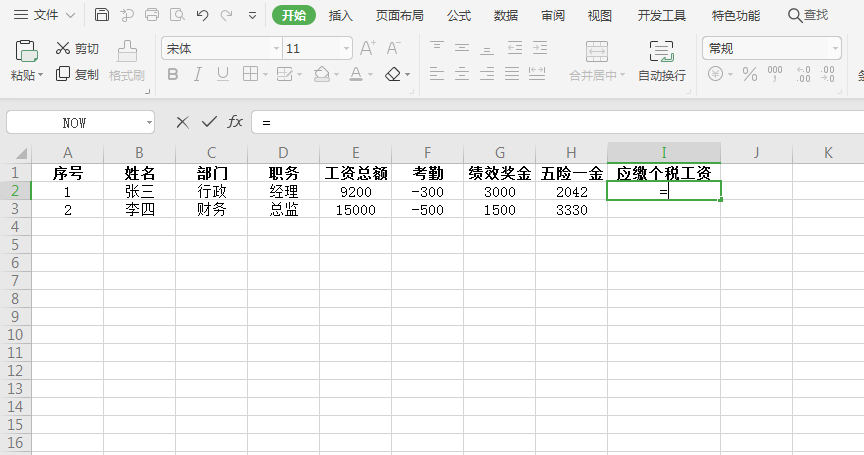Screen dimensions: 864x455
Task: Open the 公式 ribbon tab
Action: (459, 15)
